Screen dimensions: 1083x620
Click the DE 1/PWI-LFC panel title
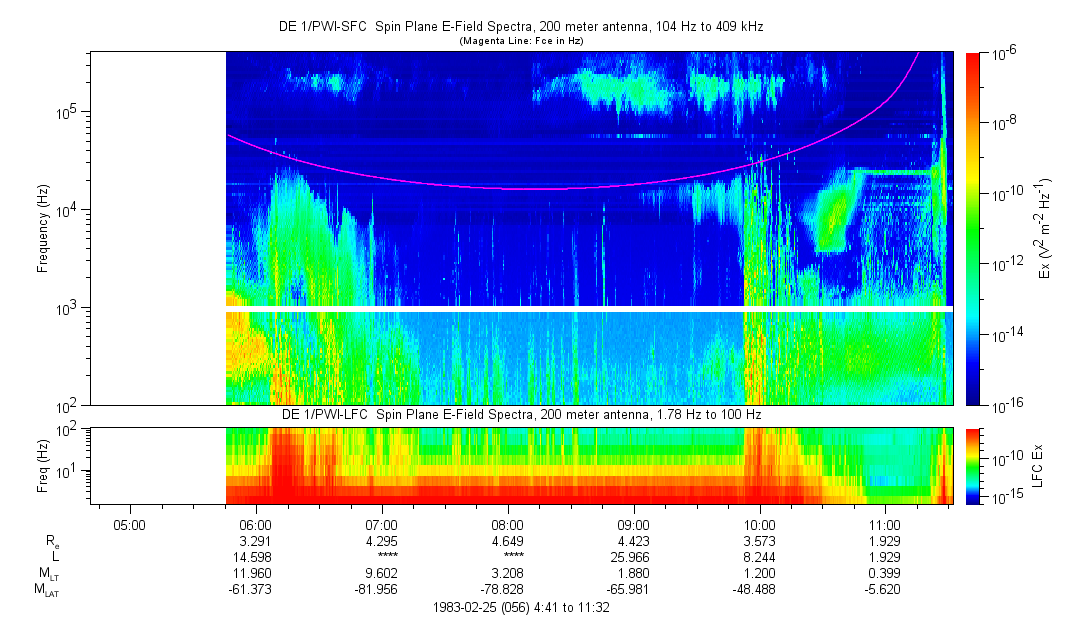pyautogui.click(x=520, y=414)
